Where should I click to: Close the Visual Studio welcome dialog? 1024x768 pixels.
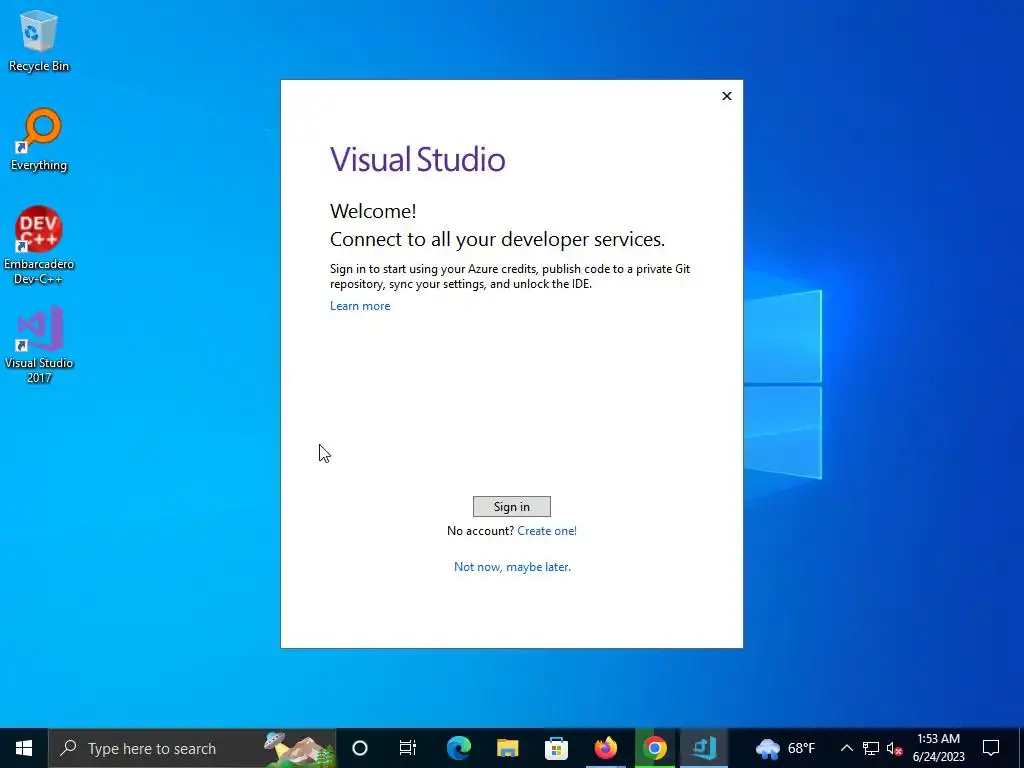point(727,96)
